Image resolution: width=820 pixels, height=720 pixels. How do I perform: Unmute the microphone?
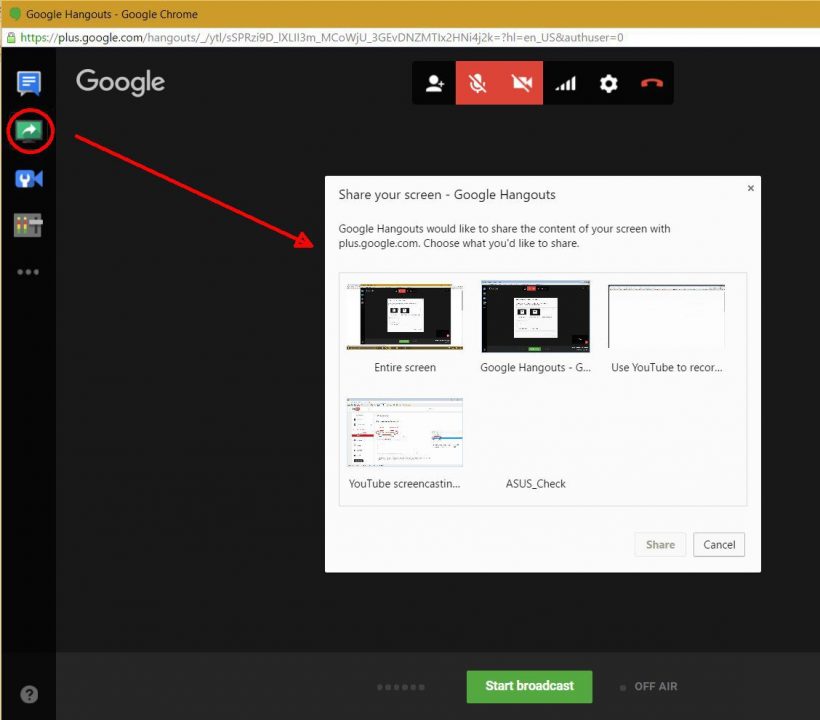[479, 83]
